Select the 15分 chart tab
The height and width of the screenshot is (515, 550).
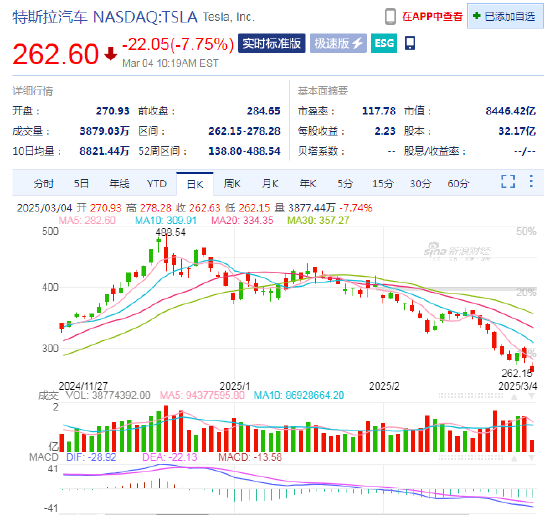383,183
